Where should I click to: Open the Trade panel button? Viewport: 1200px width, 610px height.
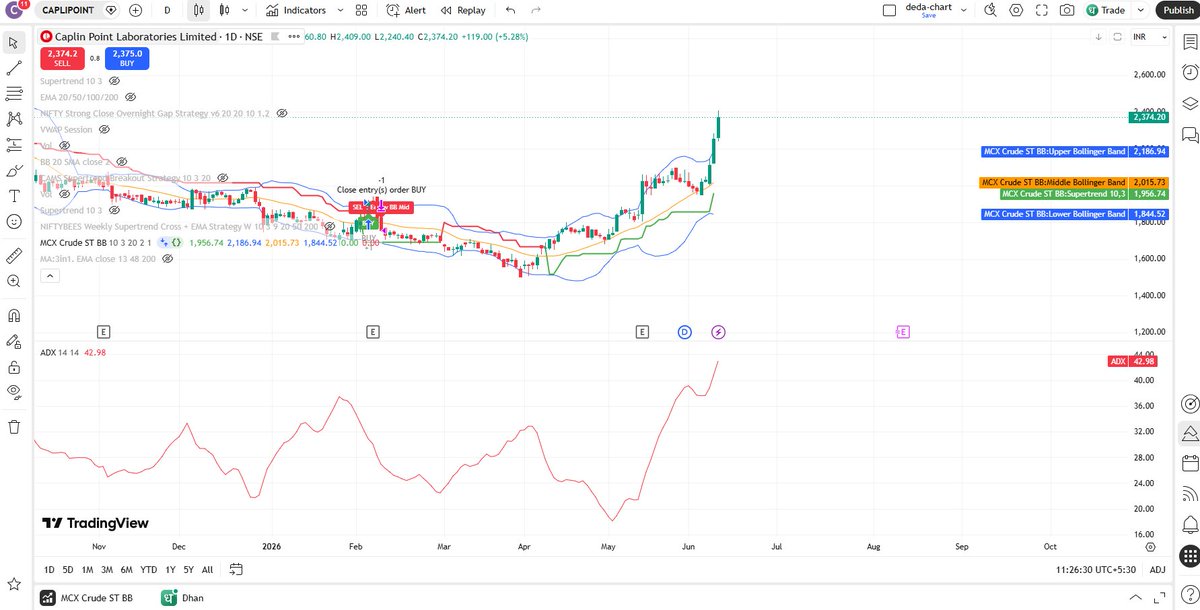pyautogui.click(x=1105, y=10)
